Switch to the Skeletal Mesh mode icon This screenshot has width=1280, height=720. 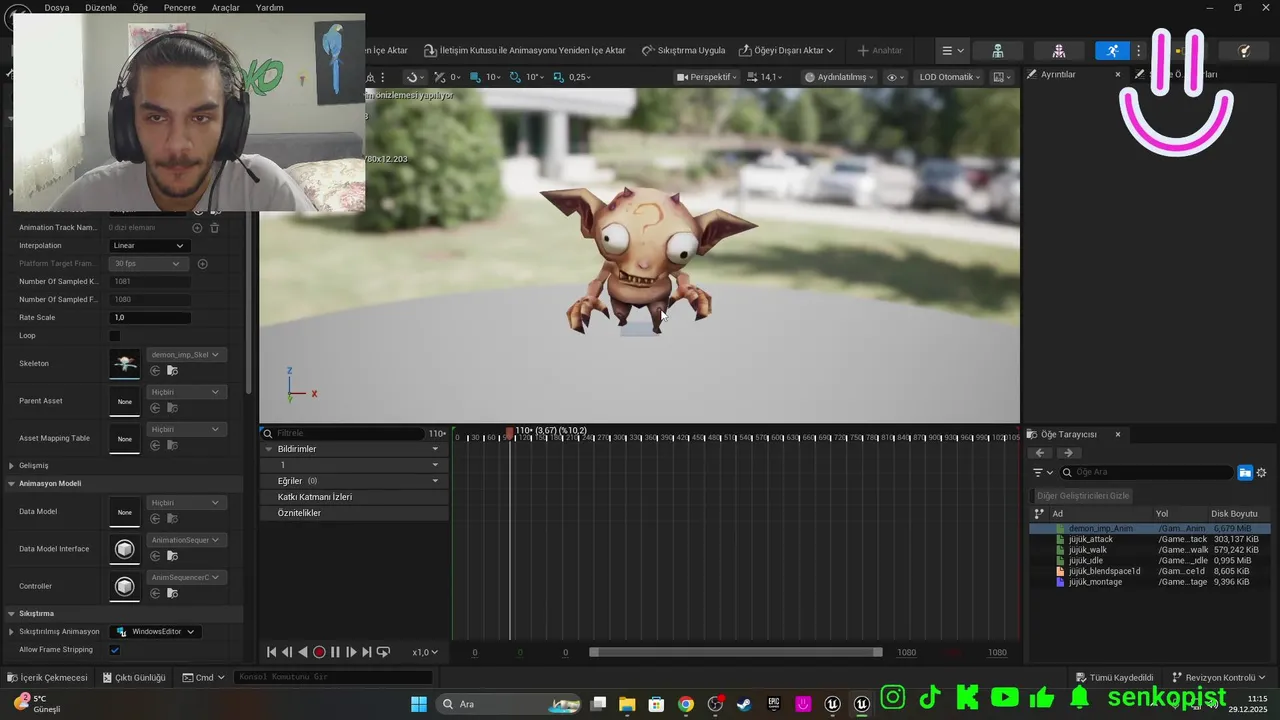1059,50
